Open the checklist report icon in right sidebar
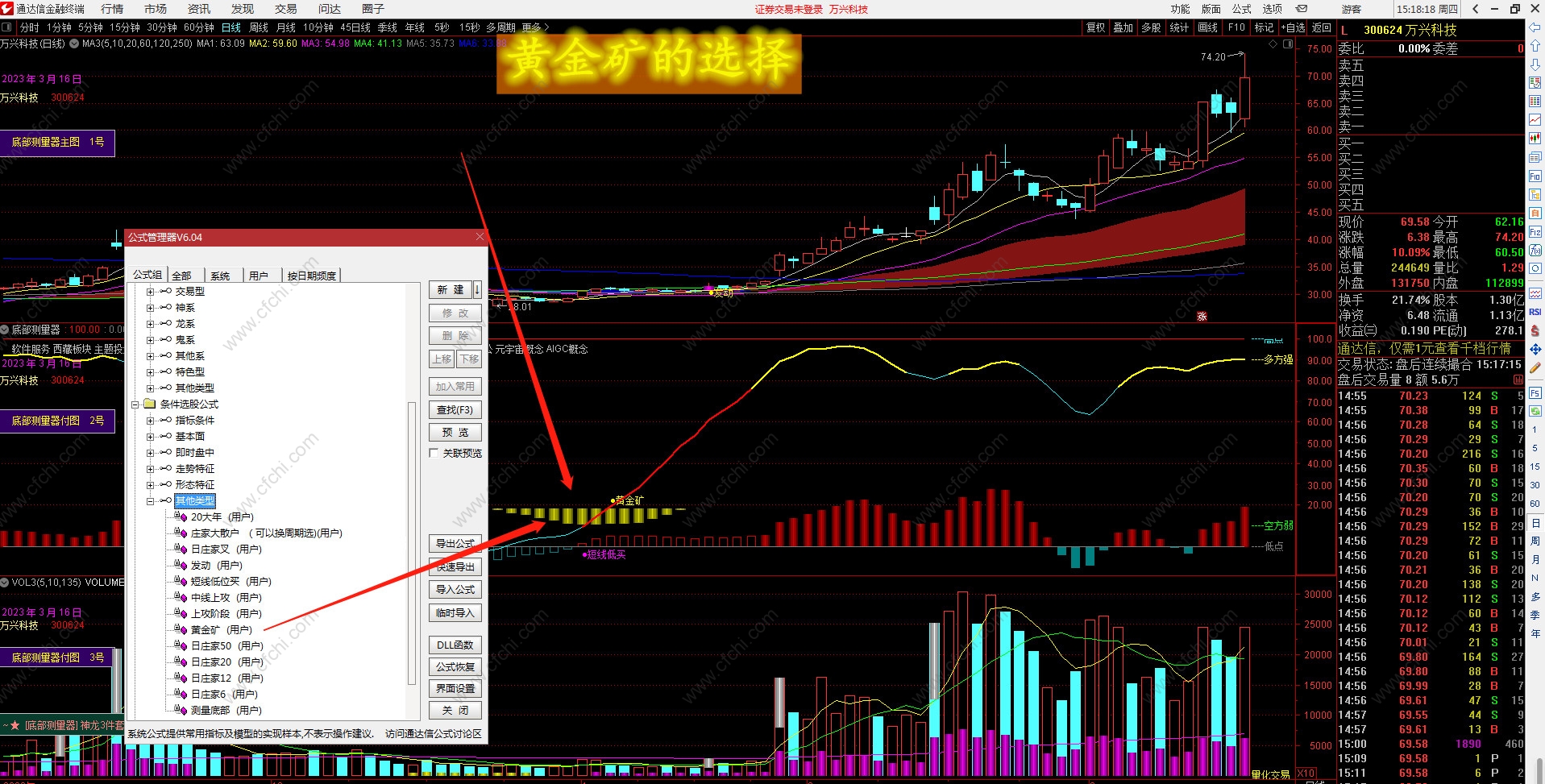This screenshot has height=784, width=1545. (x=1535, y=82)
